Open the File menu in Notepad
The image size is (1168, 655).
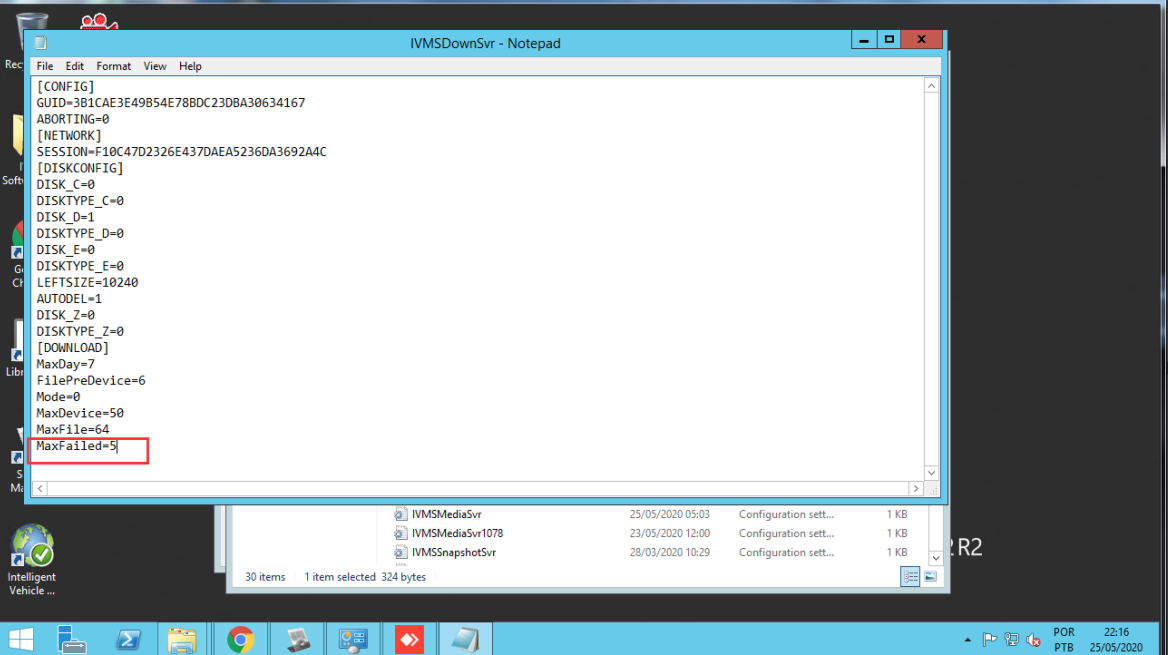(45, 66)
